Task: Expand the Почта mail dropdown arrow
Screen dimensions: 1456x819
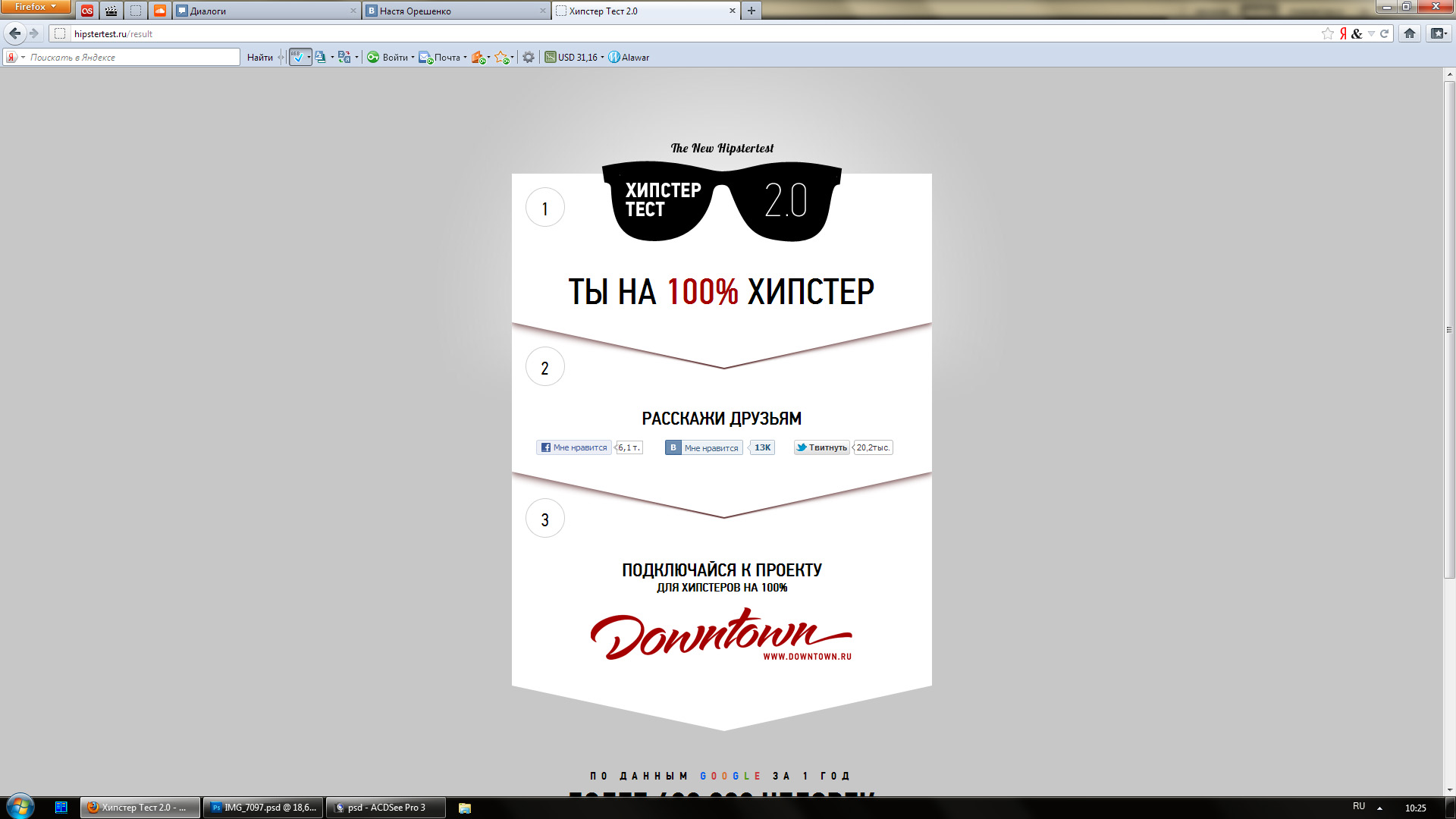Action: [x=466, y=58]
